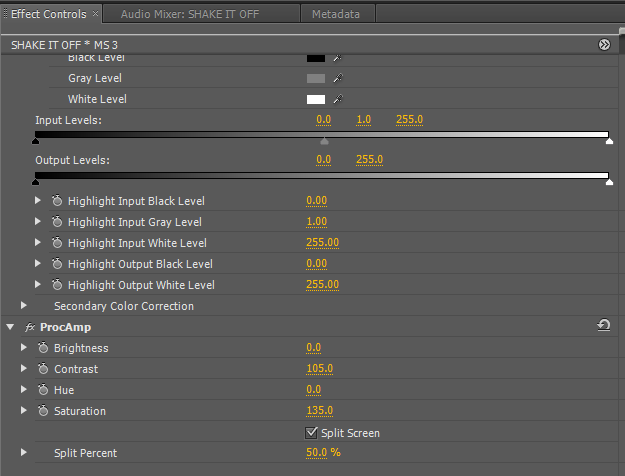
Task: Edit Output Levels black value 0.0
Action: click(323, 159)
